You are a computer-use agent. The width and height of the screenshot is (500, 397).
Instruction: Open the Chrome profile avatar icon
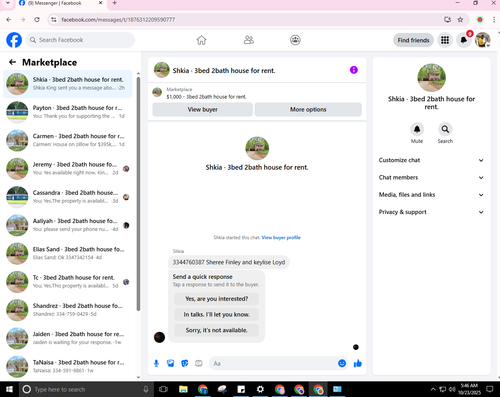480,20
